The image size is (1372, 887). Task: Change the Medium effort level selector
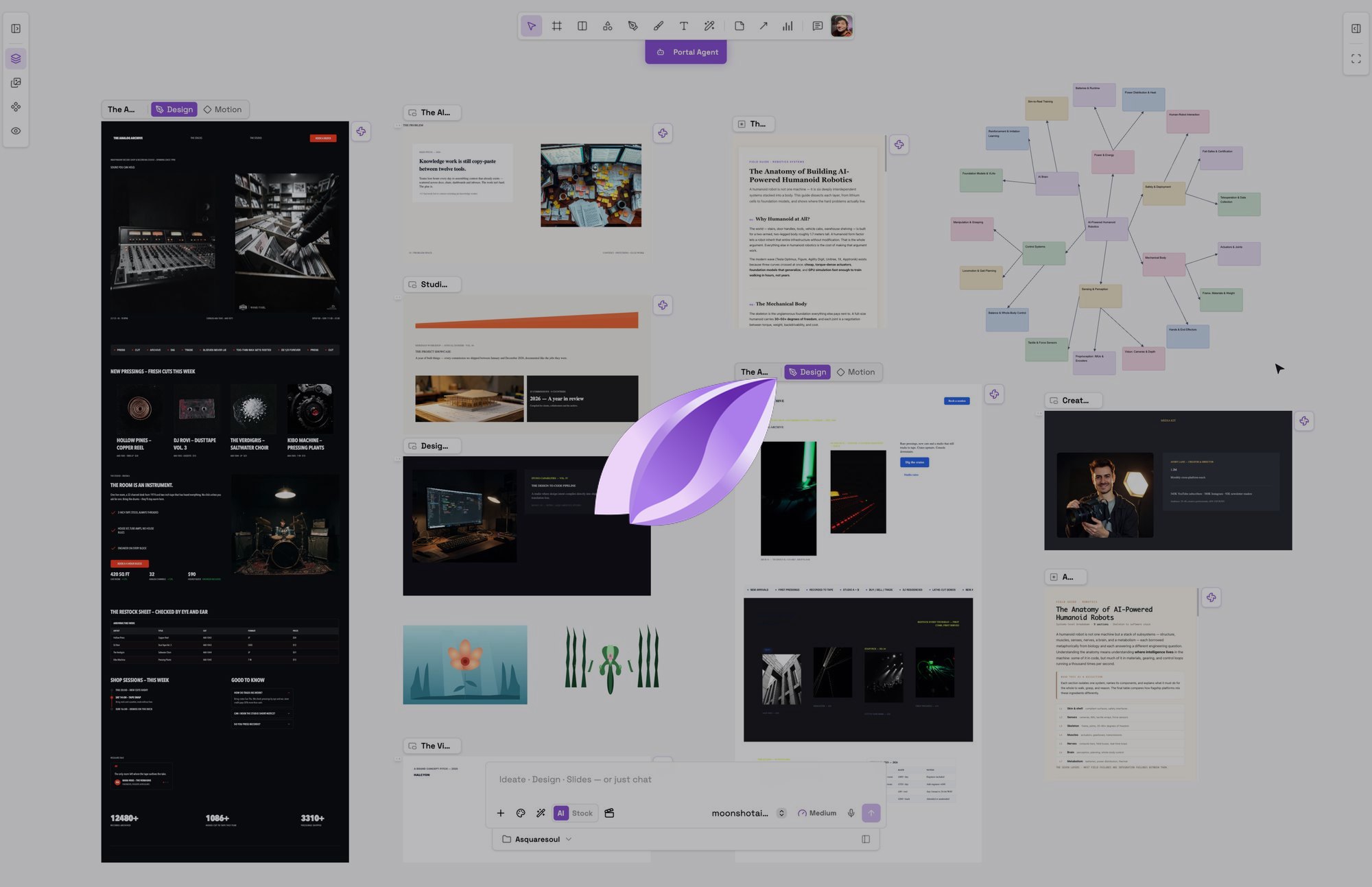click(x=817, y=813)
